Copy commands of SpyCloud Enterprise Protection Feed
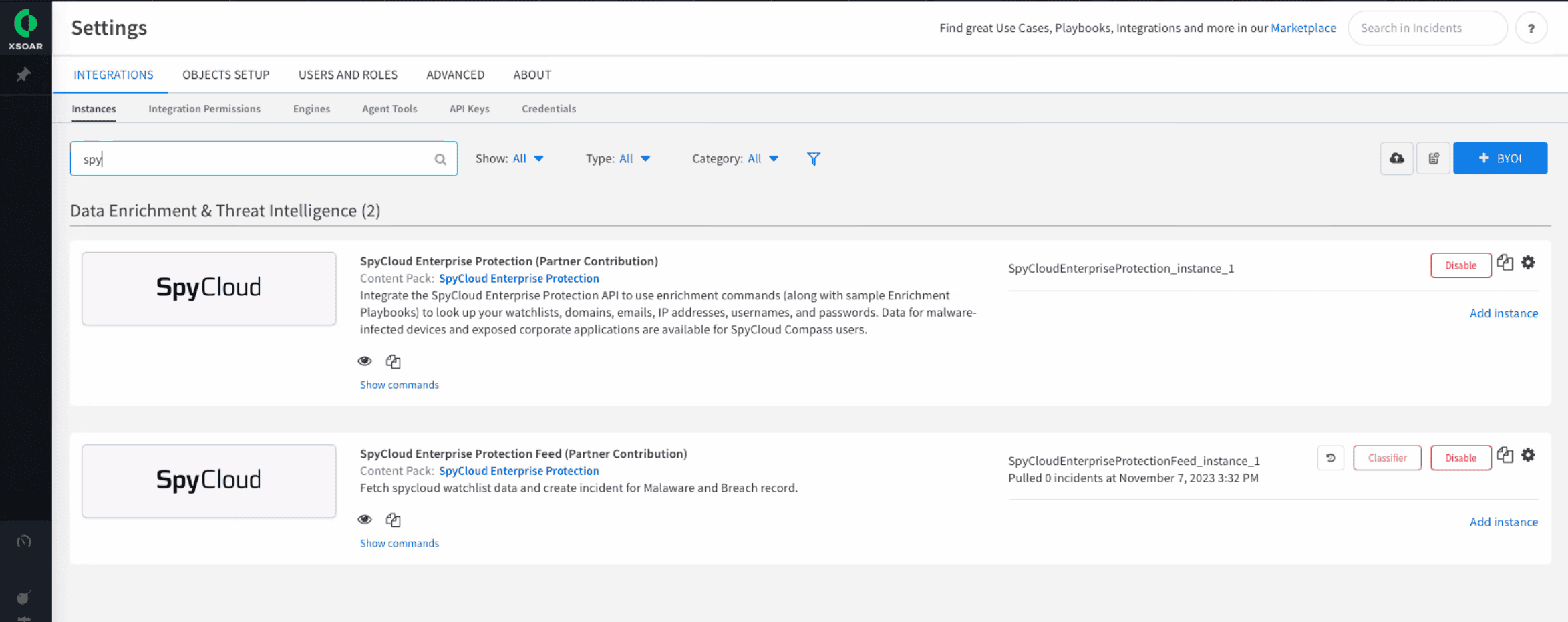Screen dimensions: 1568x622 click(x=393, y=520)
